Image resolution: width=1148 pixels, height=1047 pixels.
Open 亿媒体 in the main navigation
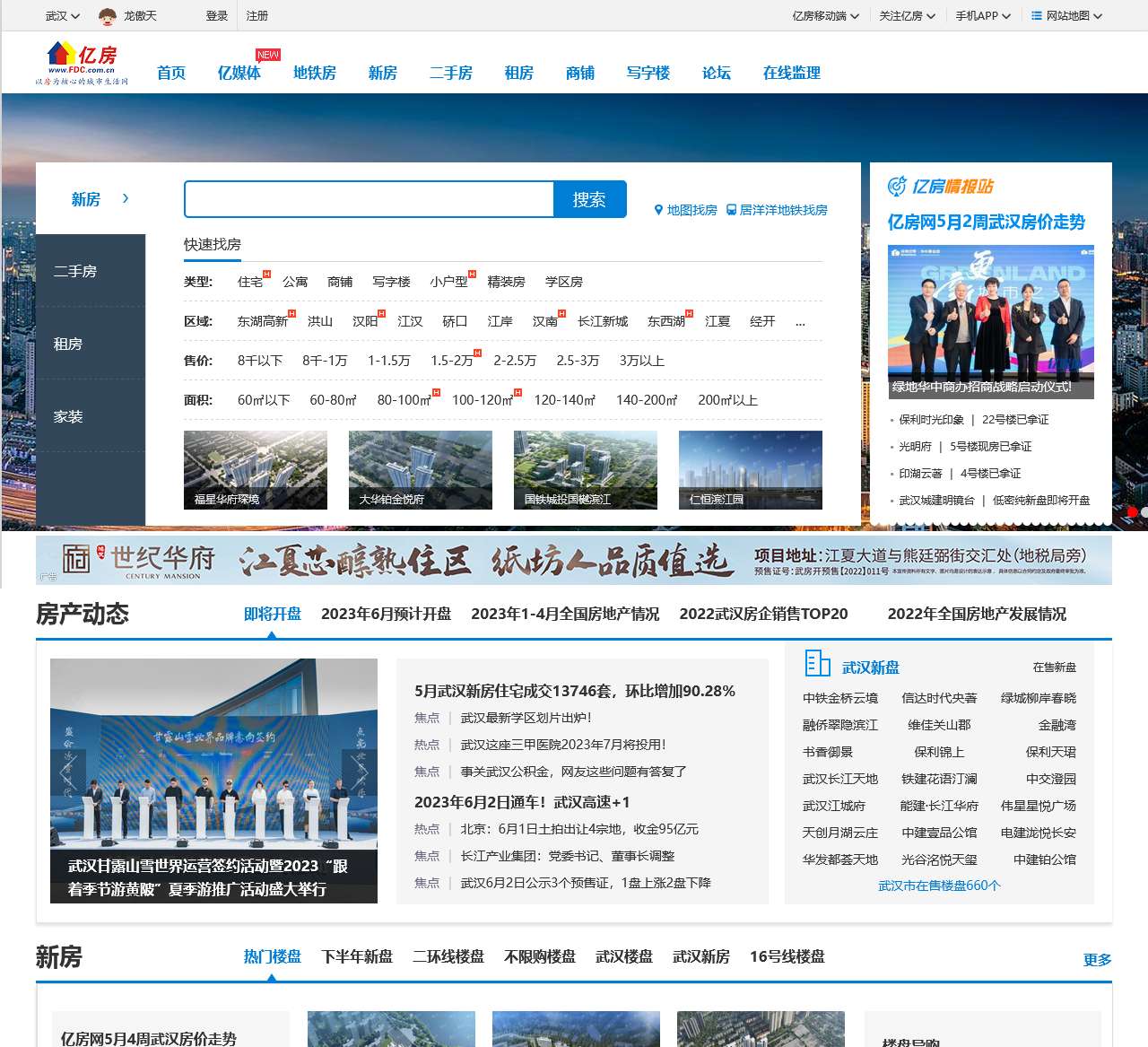[239, 73]
